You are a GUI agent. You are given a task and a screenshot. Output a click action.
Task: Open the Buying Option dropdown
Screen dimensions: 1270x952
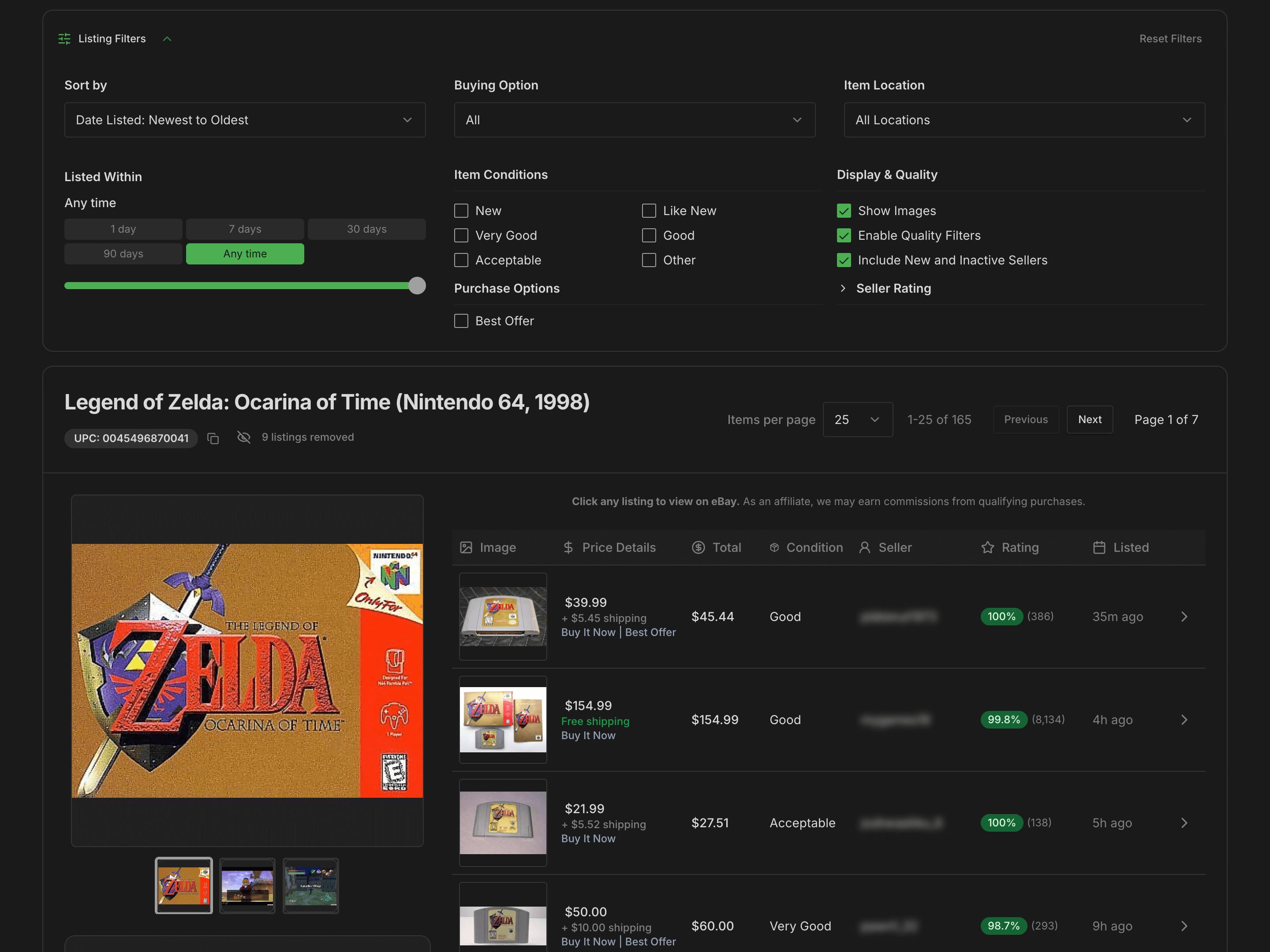(x=634, y=120)
